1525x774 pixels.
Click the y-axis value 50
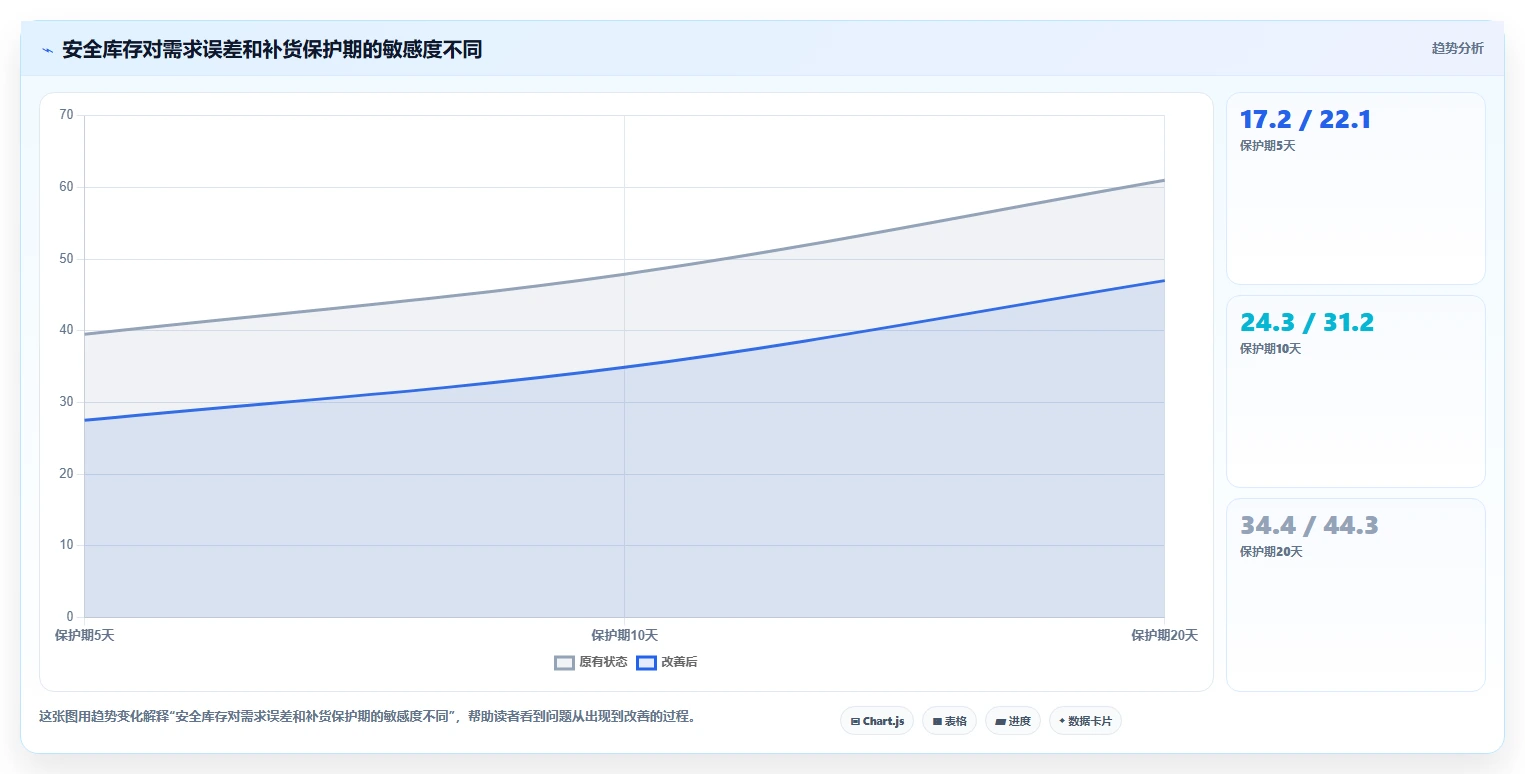[x=67, y=259]
